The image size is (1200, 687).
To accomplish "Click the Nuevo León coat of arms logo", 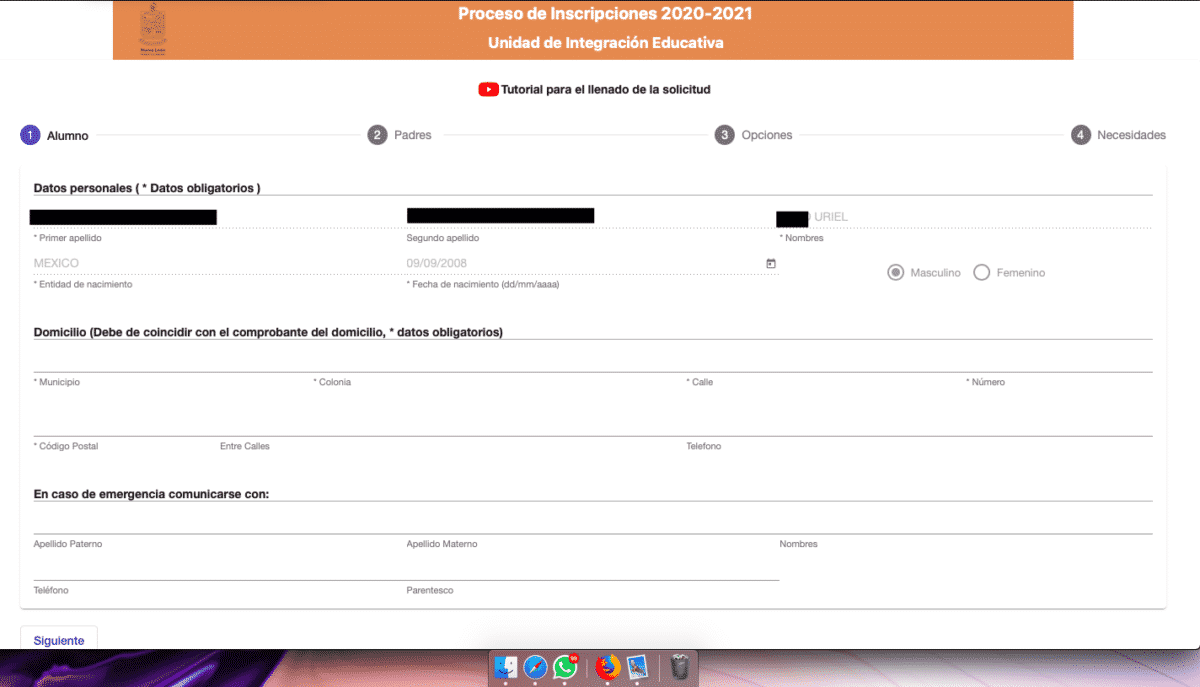I will pyautogui.click(x=150, y=28).
